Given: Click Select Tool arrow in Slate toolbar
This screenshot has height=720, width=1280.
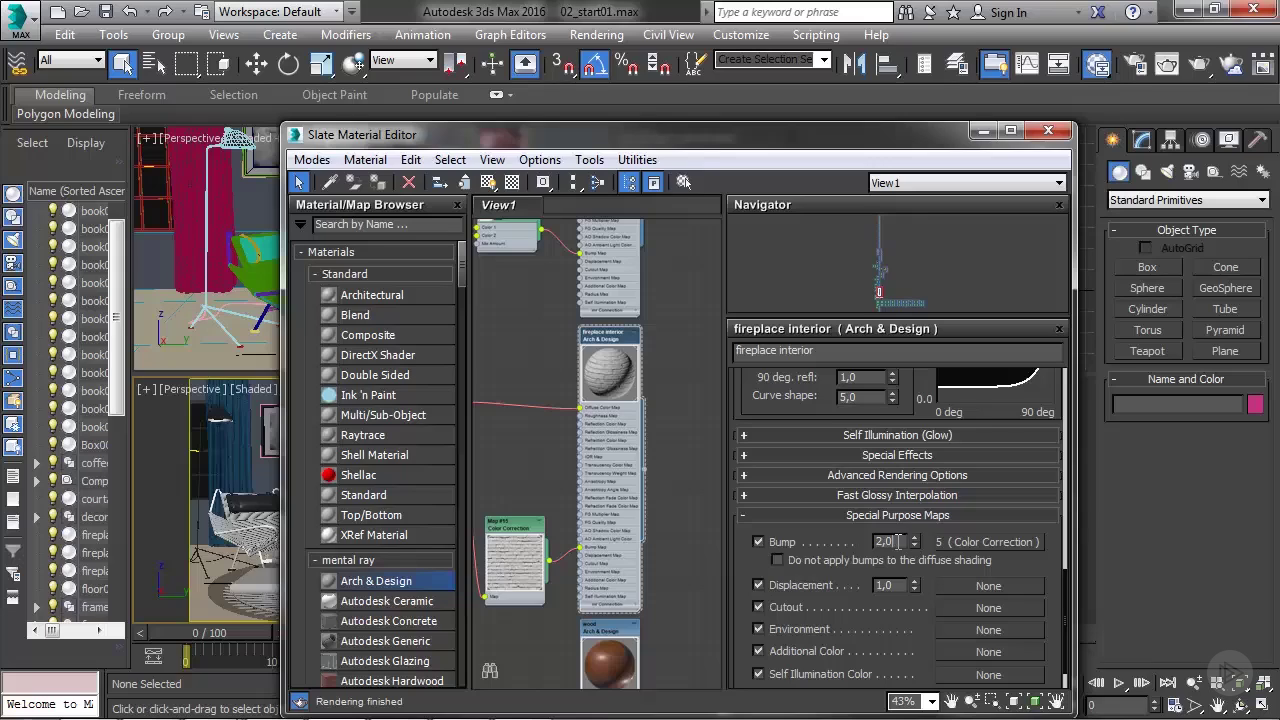Looking at the screenshot, I should coord(299,182).
